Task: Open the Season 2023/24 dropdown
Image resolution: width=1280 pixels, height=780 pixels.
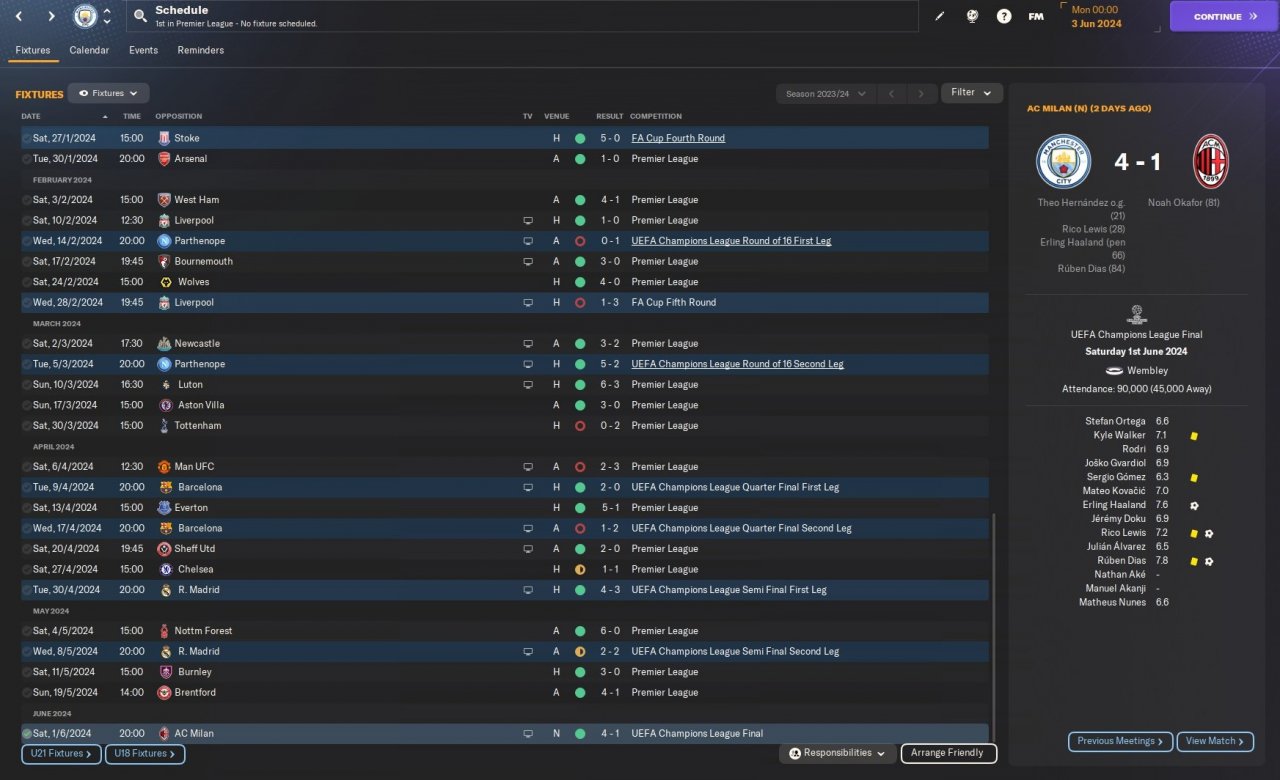Action: coord(825,93)
